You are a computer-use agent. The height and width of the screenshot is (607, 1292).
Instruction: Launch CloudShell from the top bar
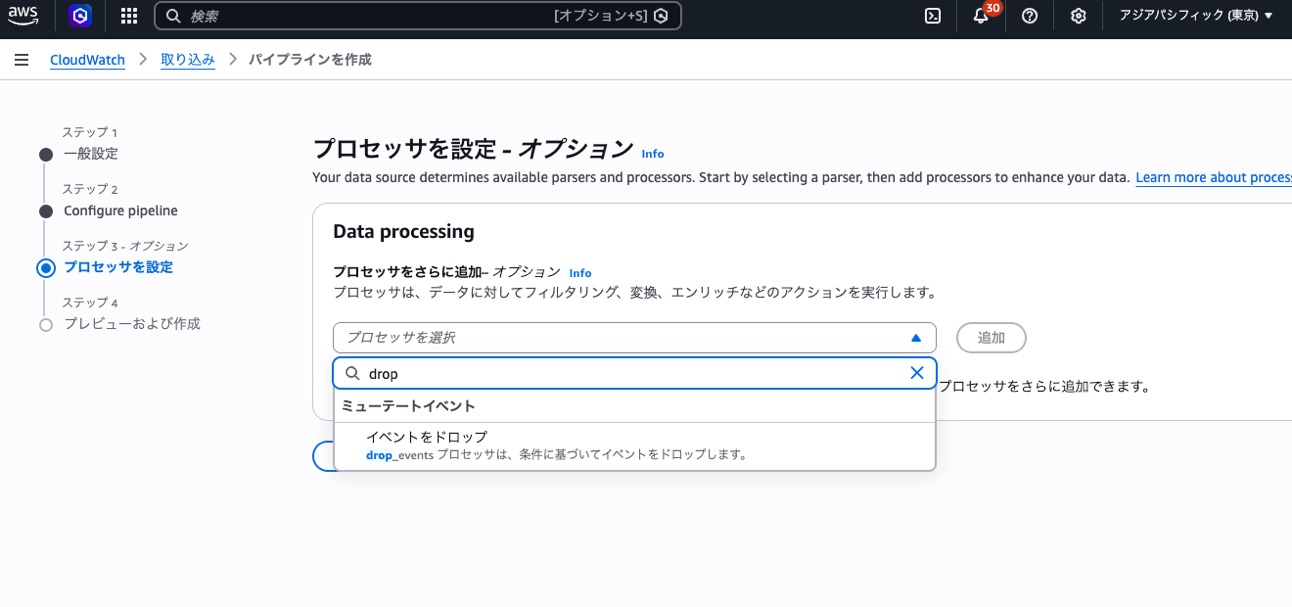click(x=932, y=16)
